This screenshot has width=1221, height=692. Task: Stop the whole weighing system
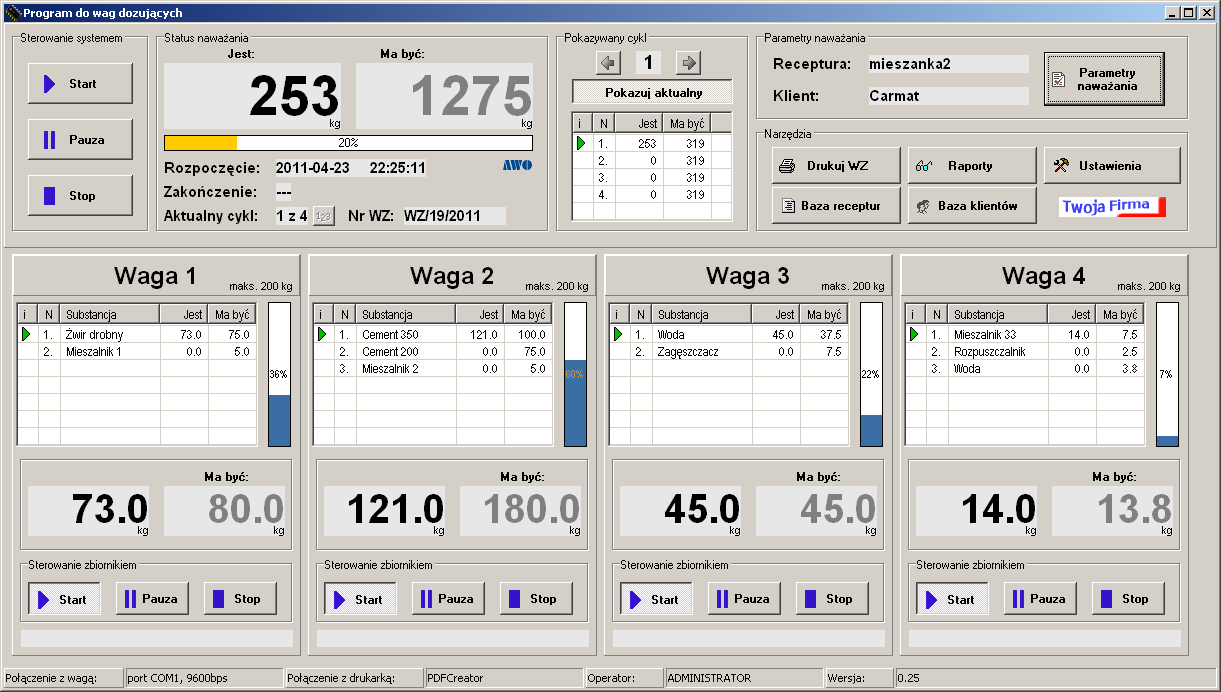[80, 196]
